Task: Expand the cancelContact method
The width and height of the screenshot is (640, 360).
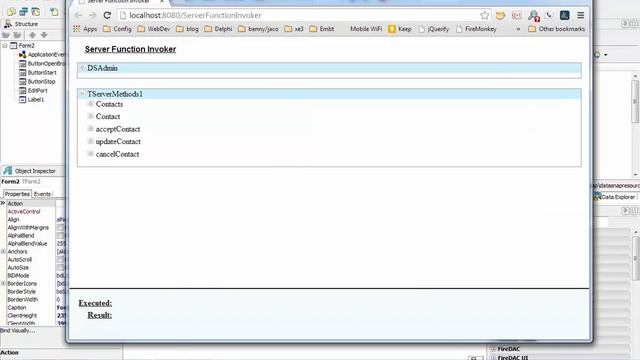Action: click(x=91, y=153)
